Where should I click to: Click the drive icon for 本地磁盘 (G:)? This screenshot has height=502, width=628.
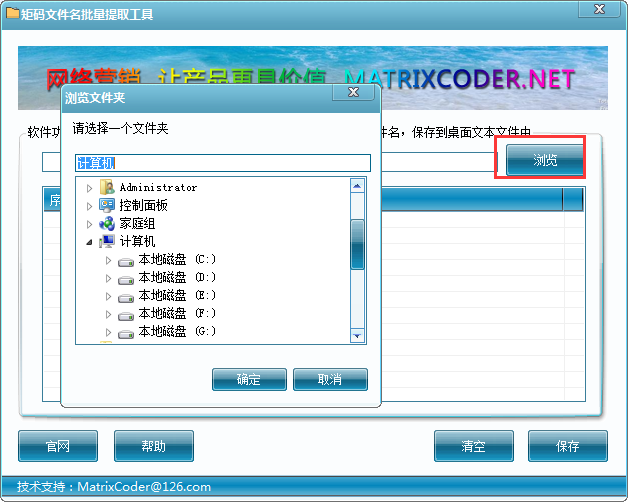click(126, 333)
